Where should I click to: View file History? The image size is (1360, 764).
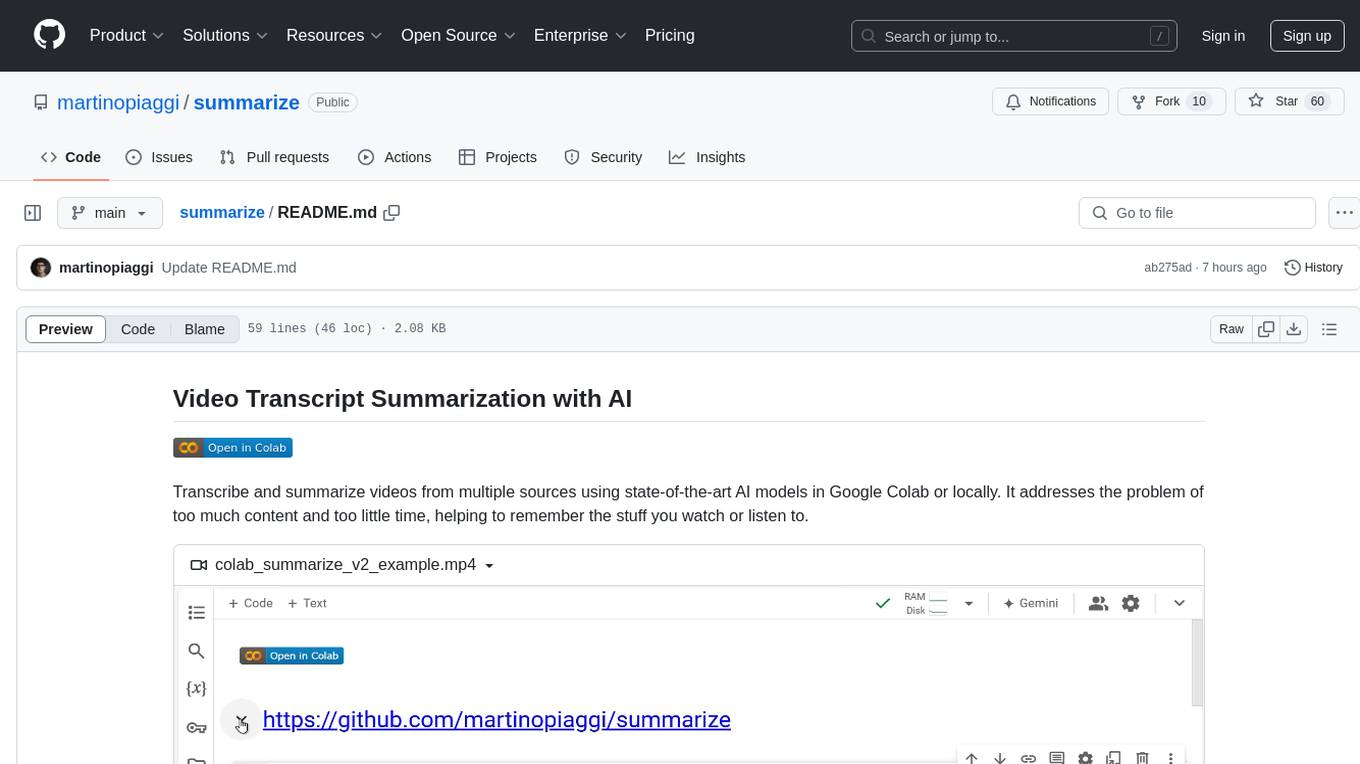(x=1313, y=268)
